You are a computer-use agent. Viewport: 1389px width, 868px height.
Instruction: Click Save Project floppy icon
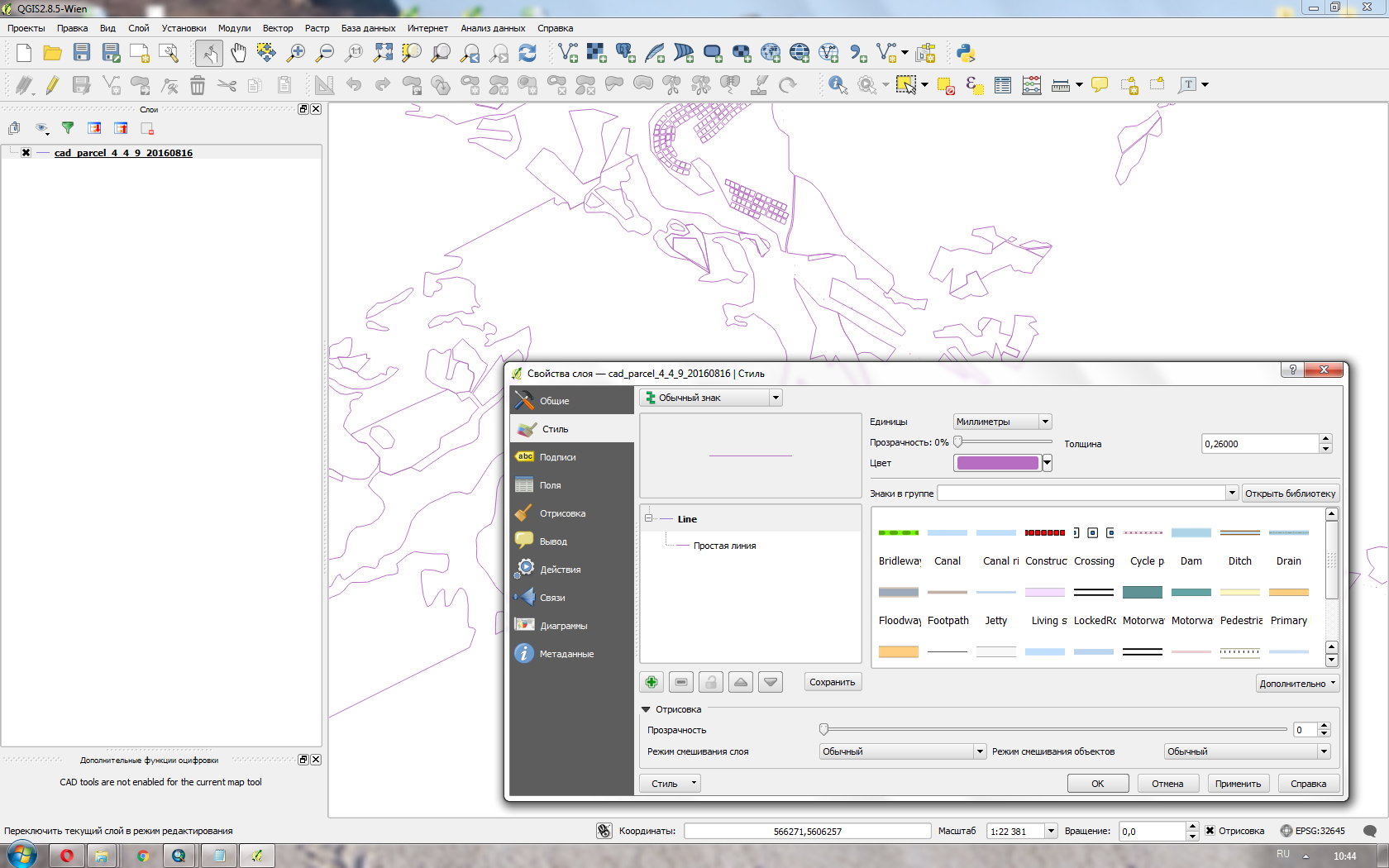(x=81, y=54)
